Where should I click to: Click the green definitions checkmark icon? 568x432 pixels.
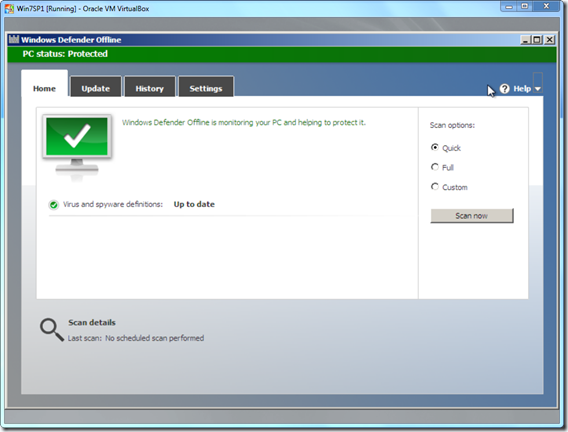point(54,205)
